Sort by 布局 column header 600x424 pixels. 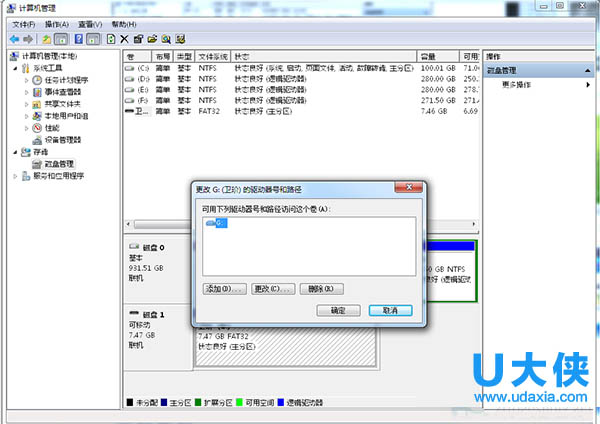163,57
